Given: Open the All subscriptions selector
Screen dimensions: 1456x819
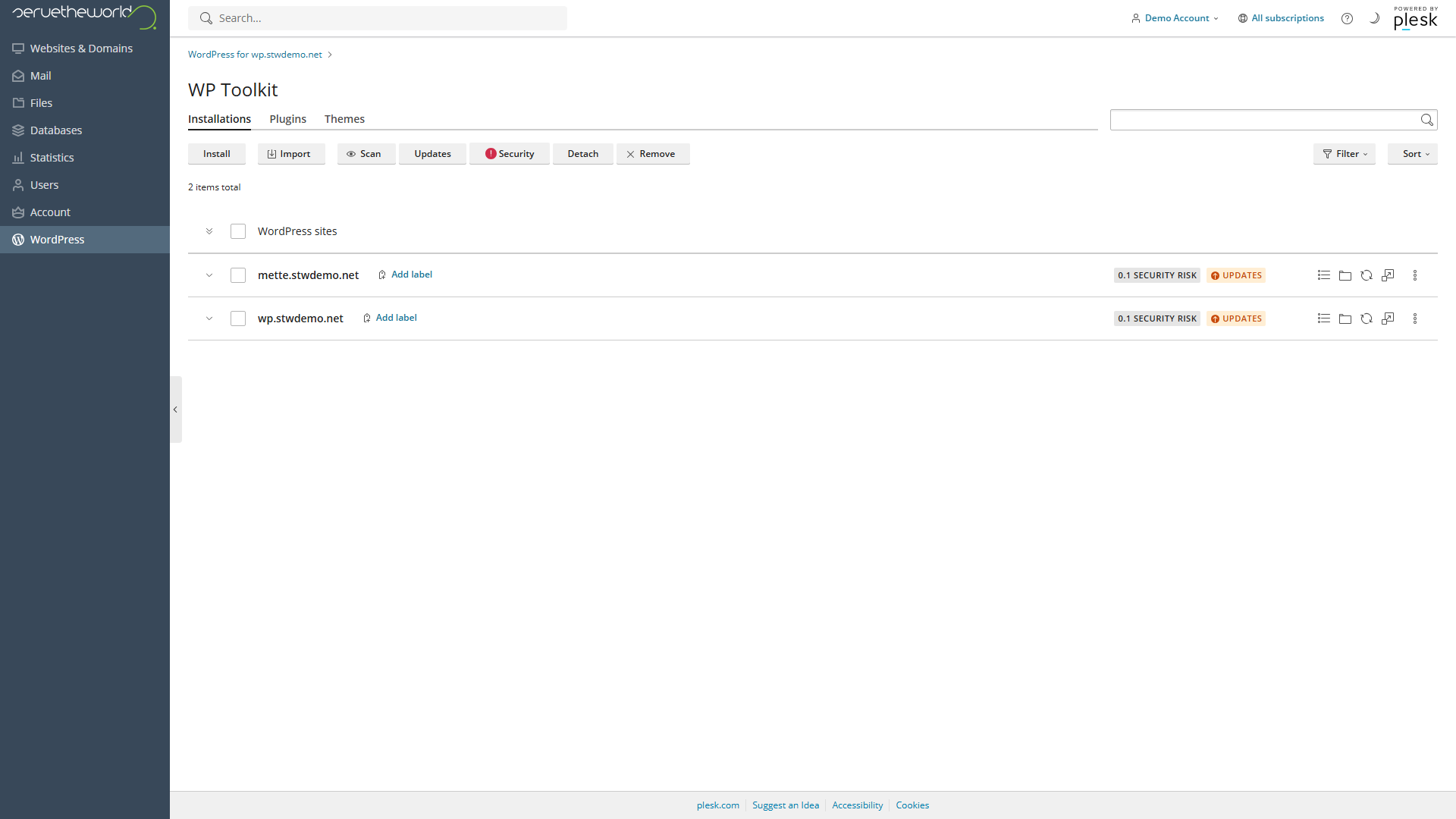Looking at the screenshot, I should (x=1281, y=18).
